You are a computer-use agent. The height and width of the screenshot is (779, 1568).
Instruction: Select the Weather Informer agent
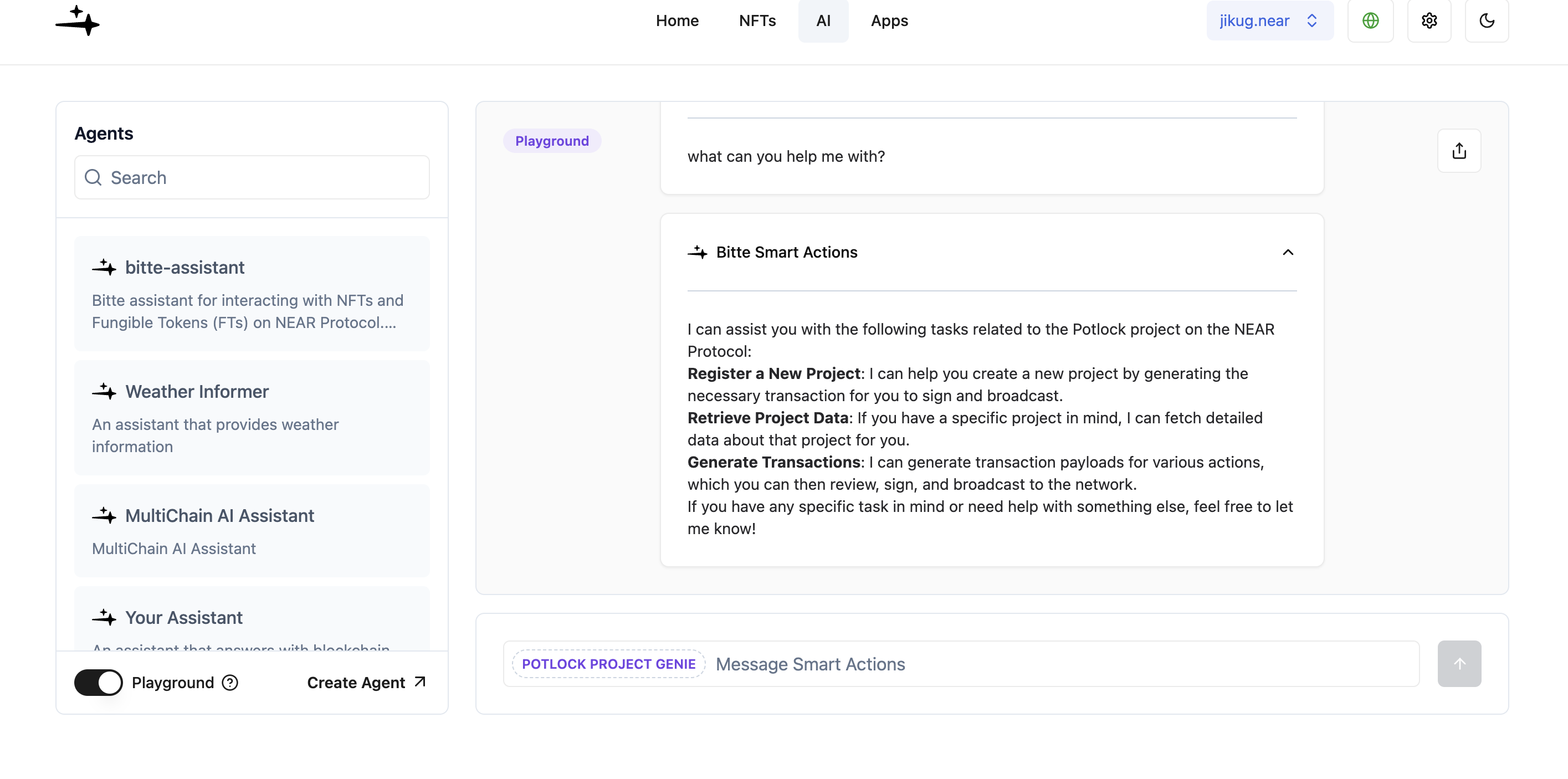tap(252, 418)
